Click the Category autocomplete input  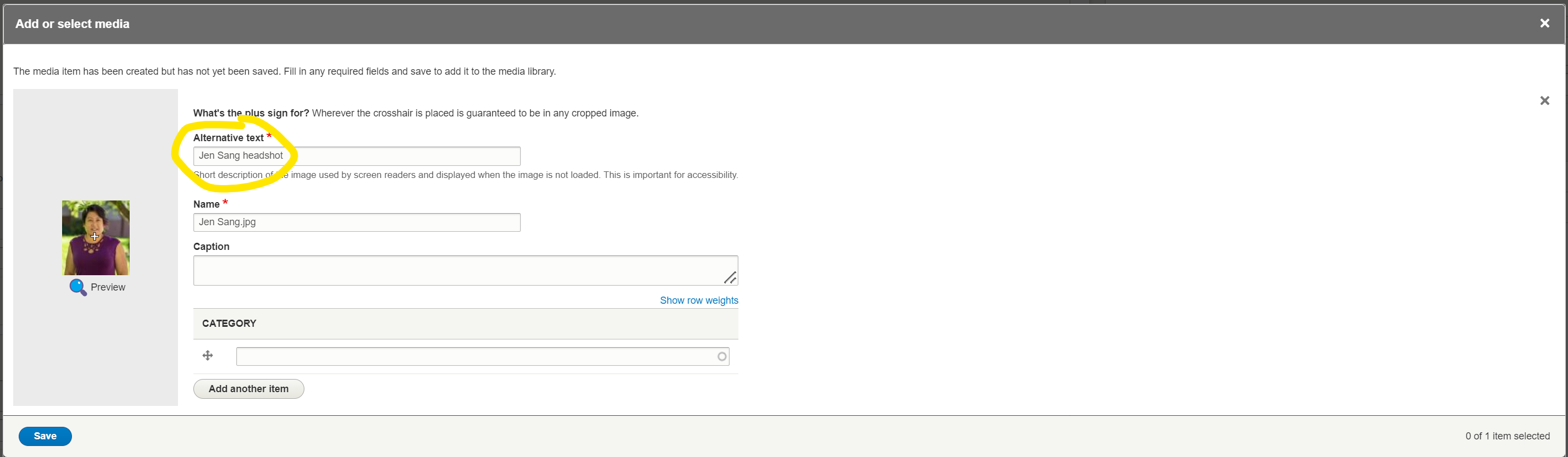[475, 356]
